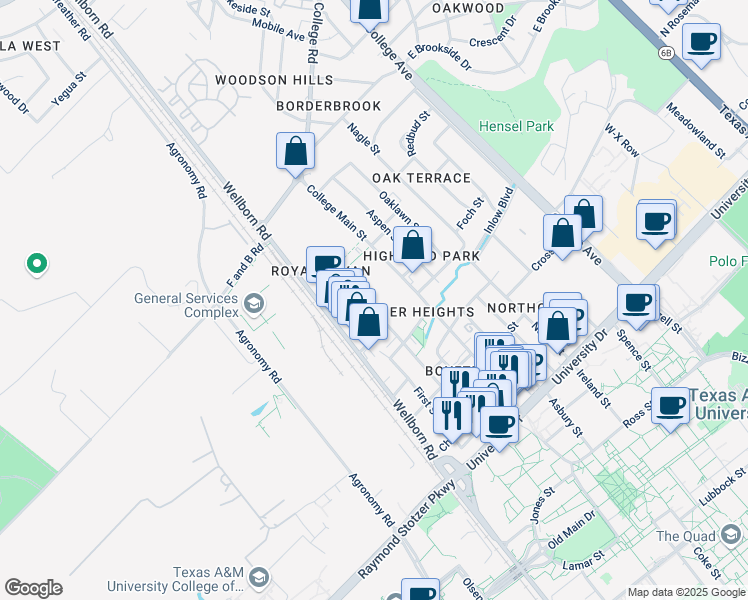Select the green pin west of Agronomy Rd
The width and height of the screenshot is (748, 600).
[37, 264]
